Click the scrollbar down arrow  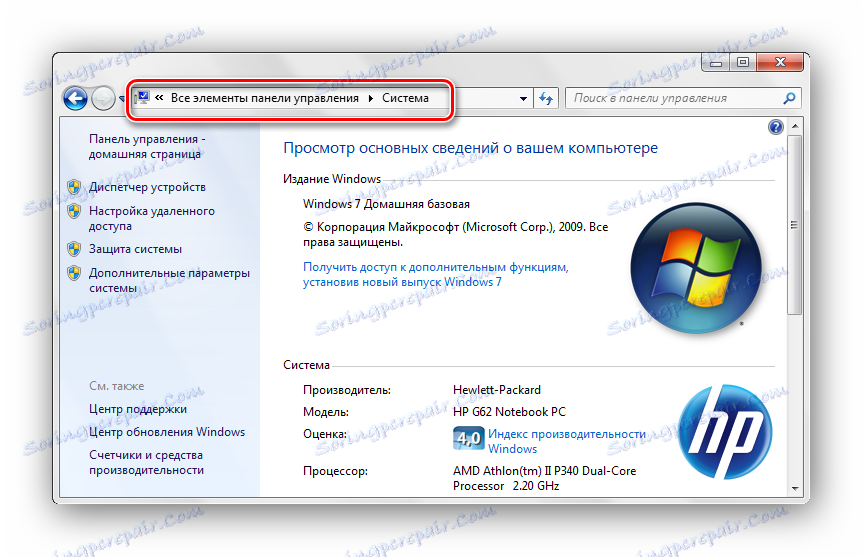point(795,488)
